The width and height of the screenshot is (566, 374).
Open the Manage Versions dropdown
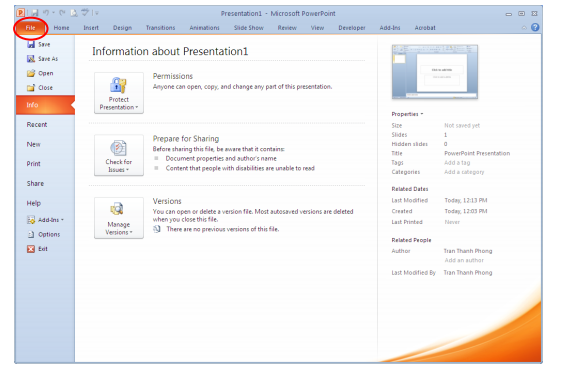[119, 218]
